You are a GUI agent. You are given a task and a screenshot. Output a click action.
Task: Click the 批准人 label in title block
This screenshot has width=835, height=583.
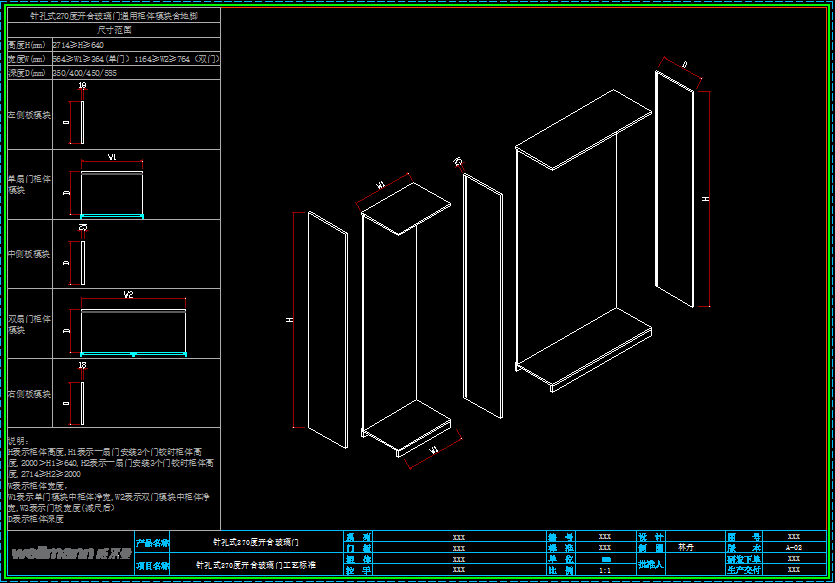[649, 565]
